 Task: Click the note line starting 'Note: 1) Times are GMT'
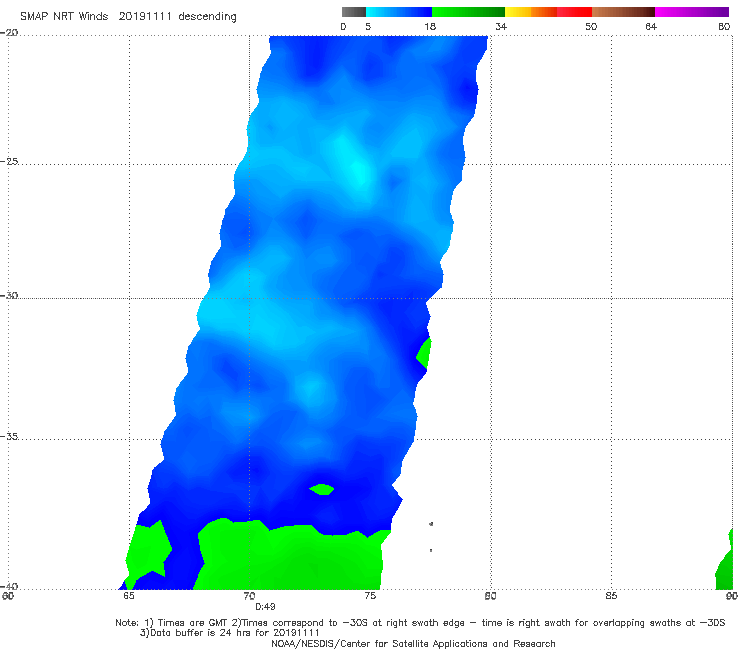pos(420,623)
